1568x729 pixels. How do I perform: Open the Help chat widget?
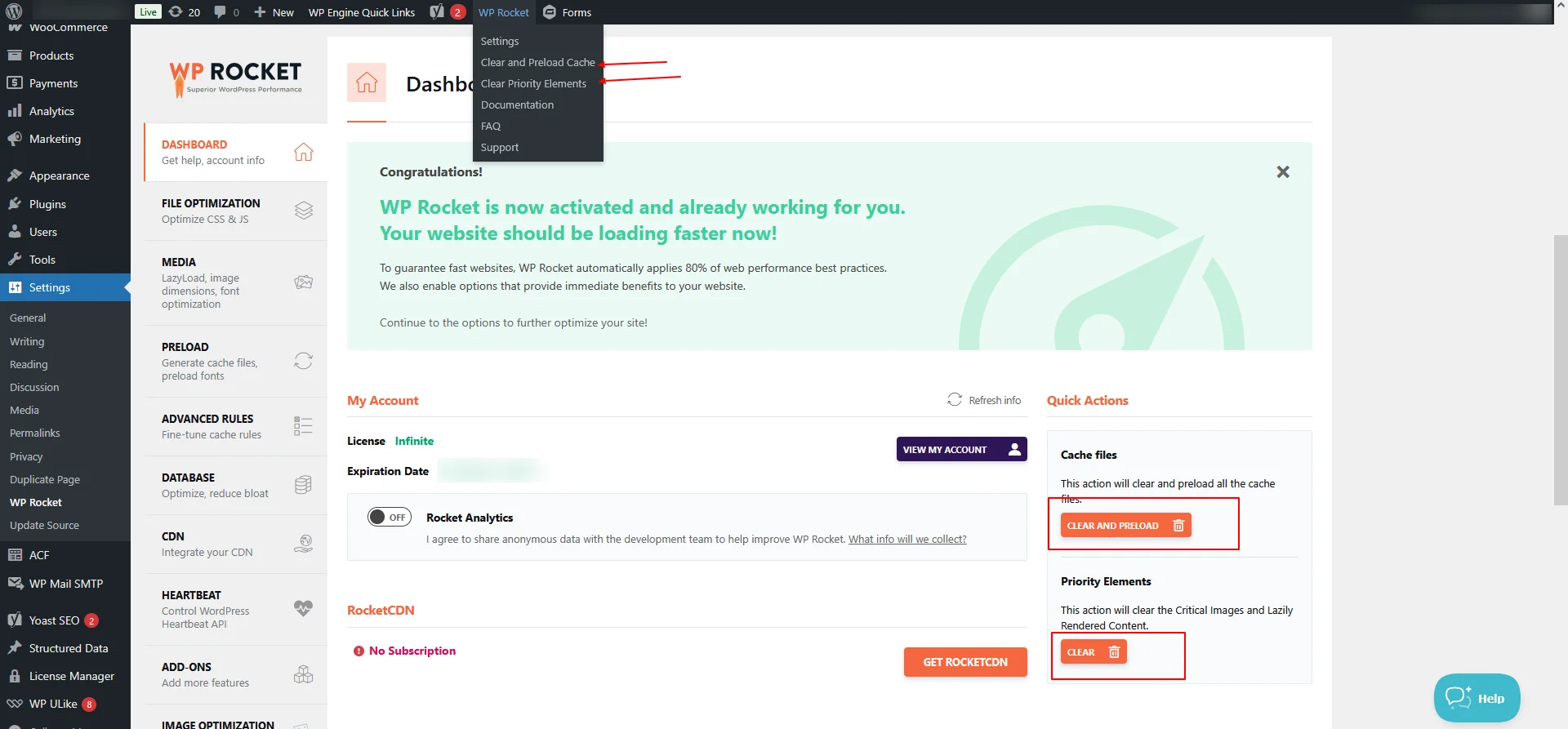click(1476, 698)
